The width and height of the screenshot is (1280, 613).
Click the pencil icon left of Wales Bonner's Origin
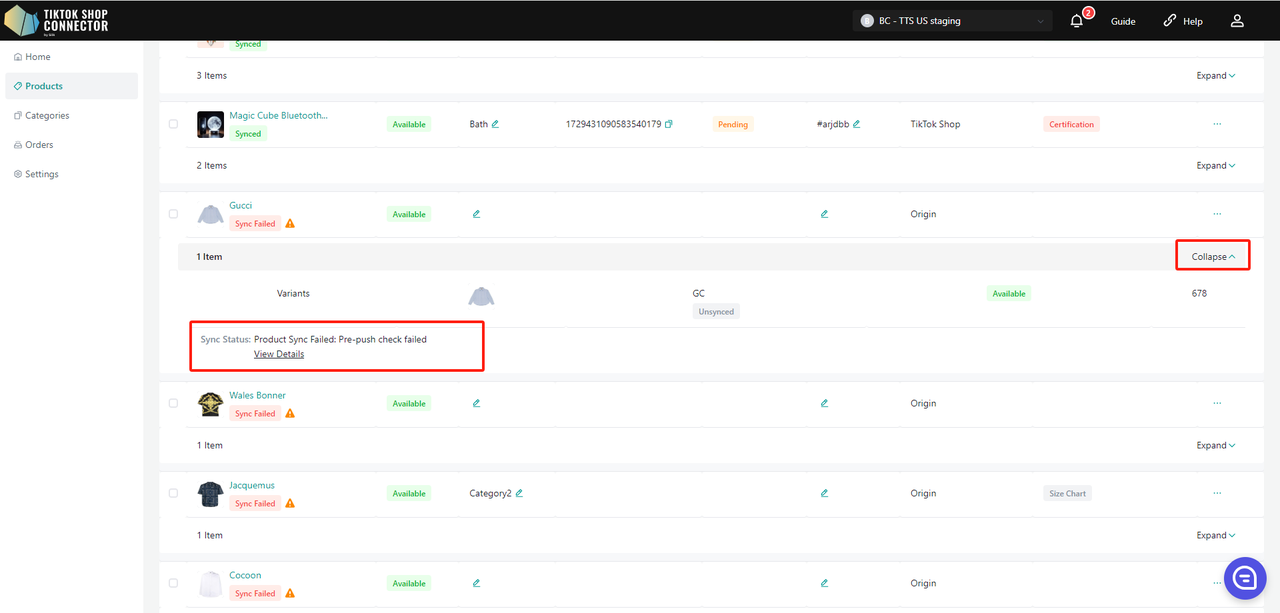click(x=824, y=404)
